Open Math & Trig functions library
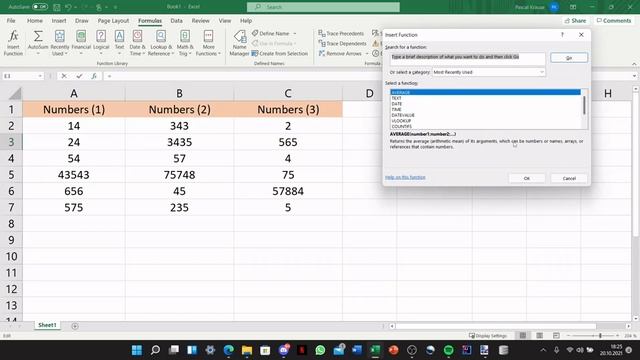This screenshot has height=360, width=640. [x=185, y=43]
